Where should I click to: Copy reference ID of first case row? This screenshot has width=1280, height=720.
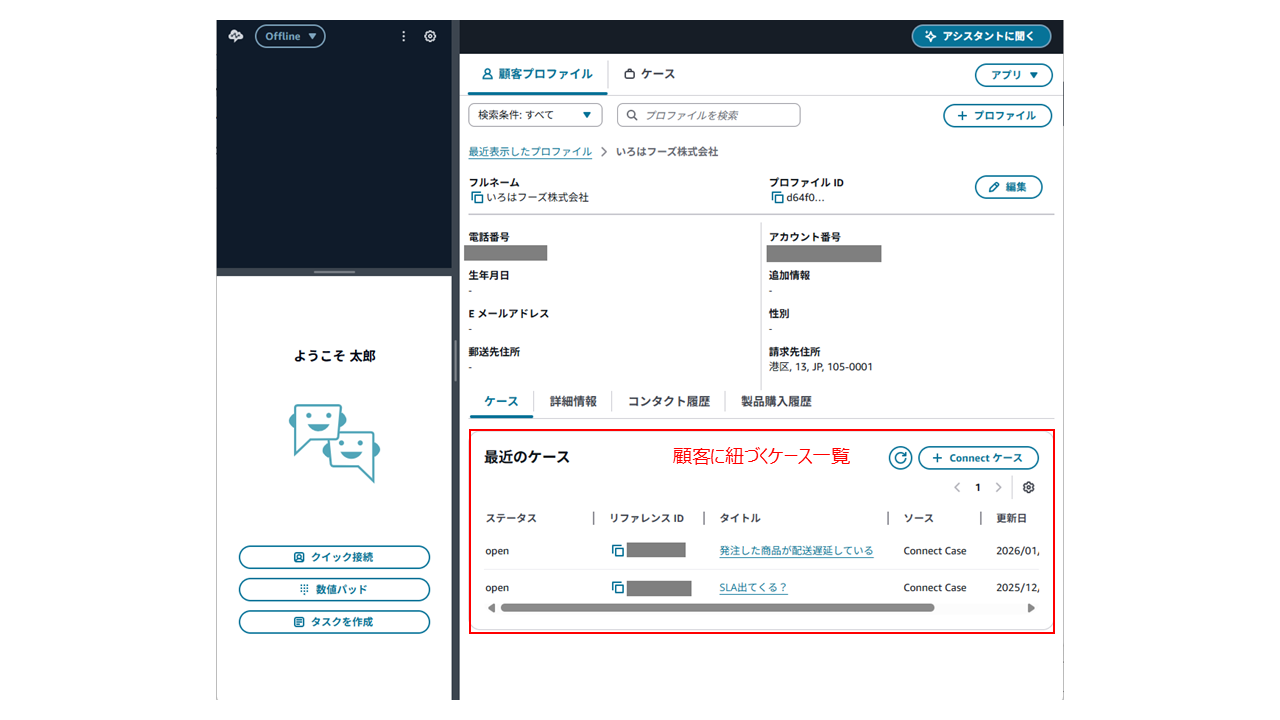[618, 551]
